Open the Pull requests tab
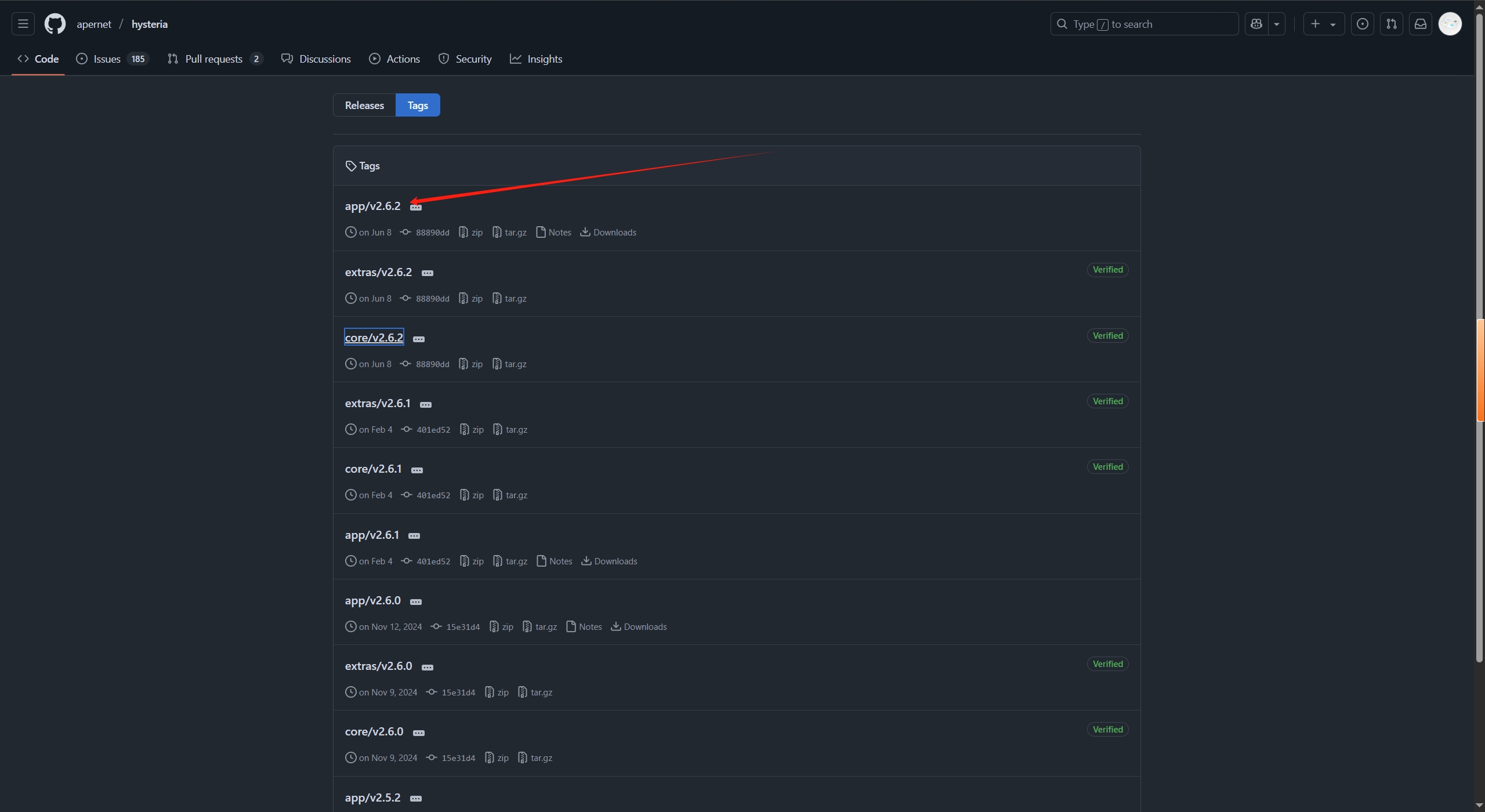1485x812 pixels. (215, 59)
